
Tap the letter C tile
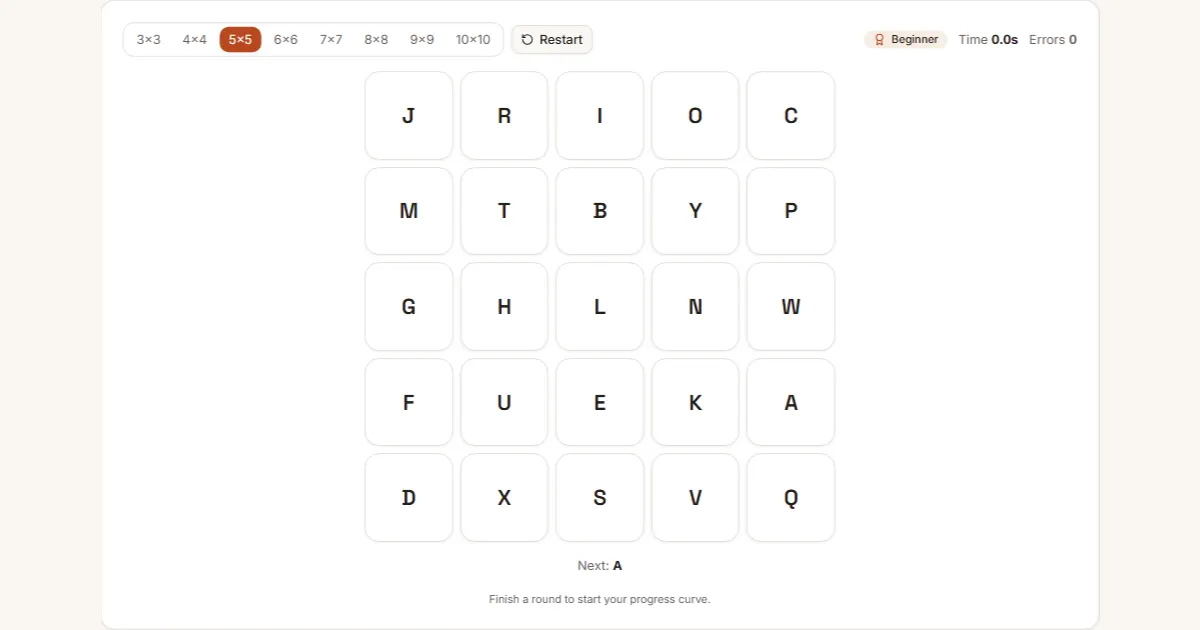tap(791, 115)
